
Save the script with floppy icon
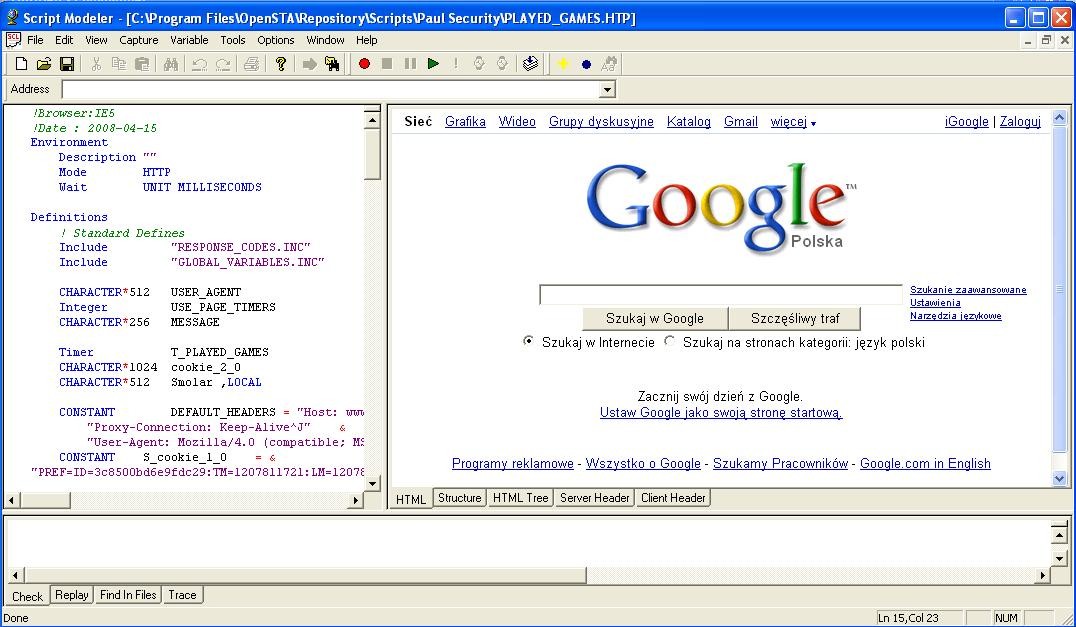tap(67, 64)
